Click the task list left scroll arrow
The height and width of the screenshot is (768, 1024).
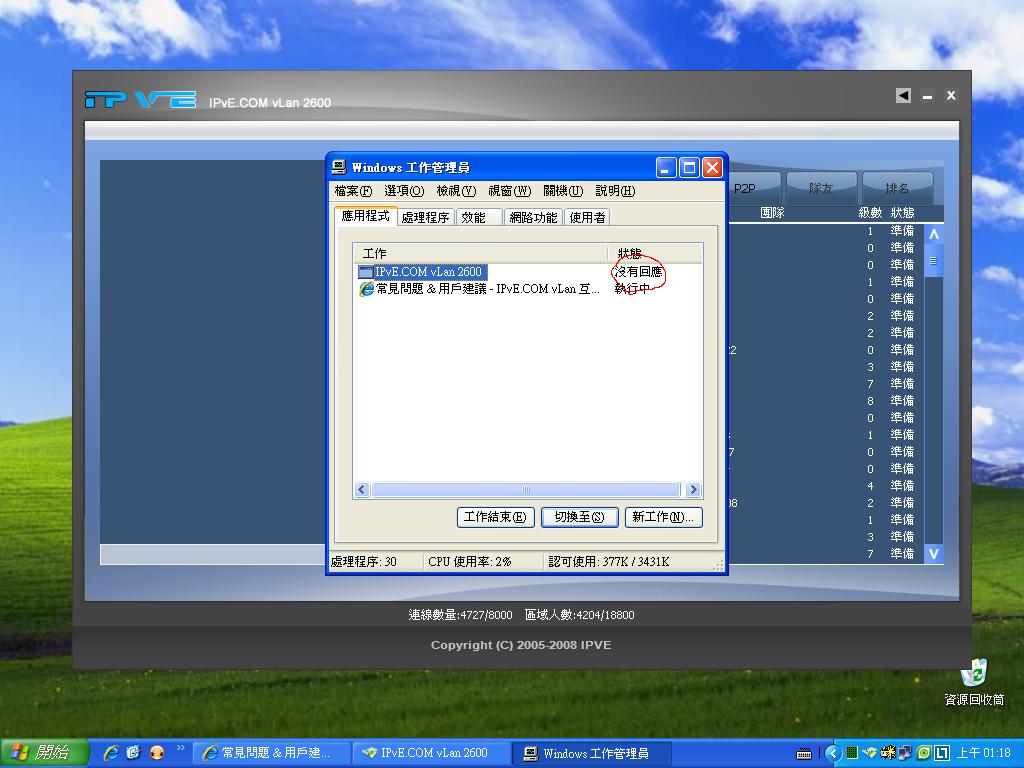(362, 489)
